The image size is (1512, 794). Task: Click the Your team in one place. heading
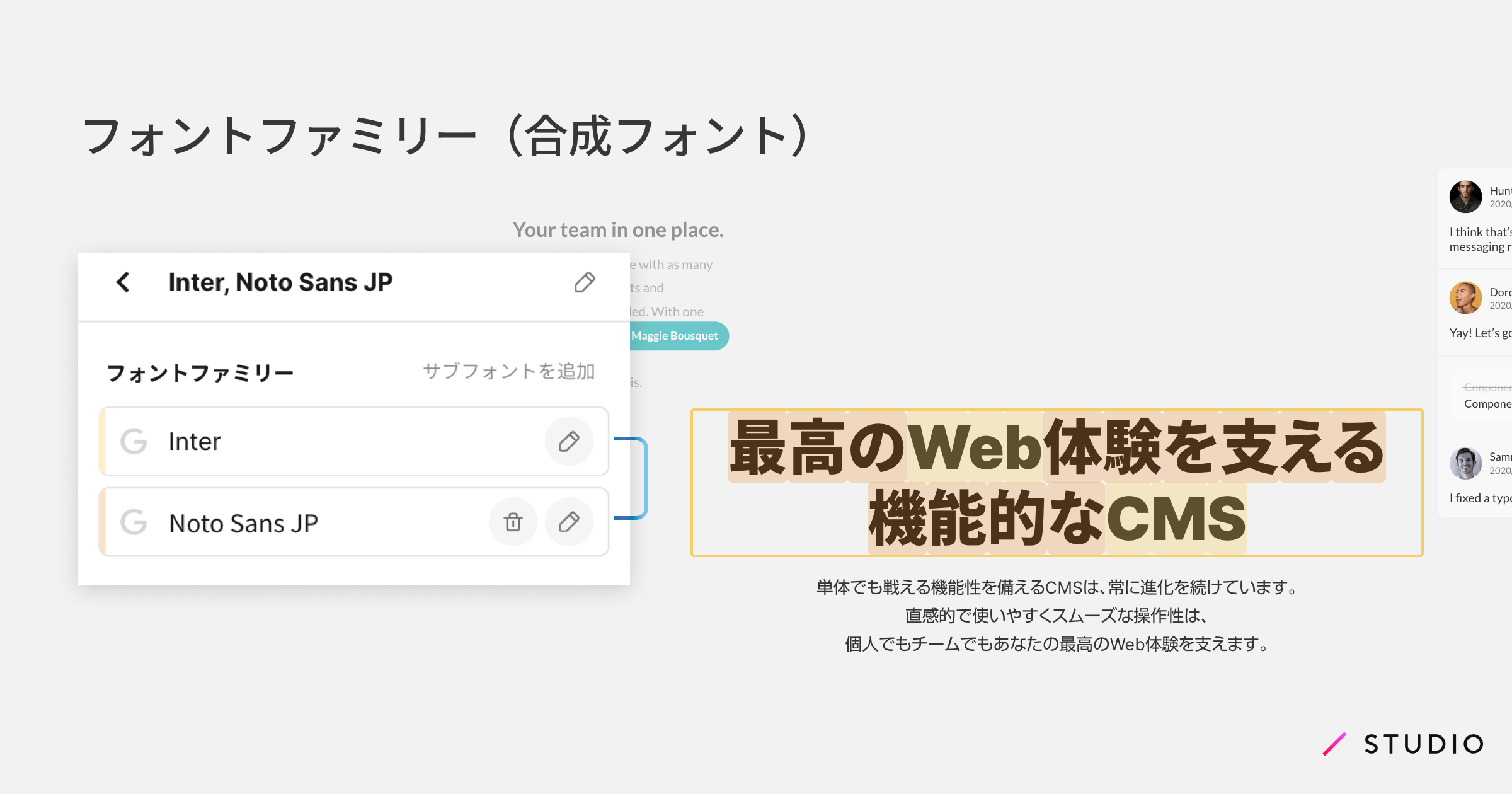coord(618,230)
